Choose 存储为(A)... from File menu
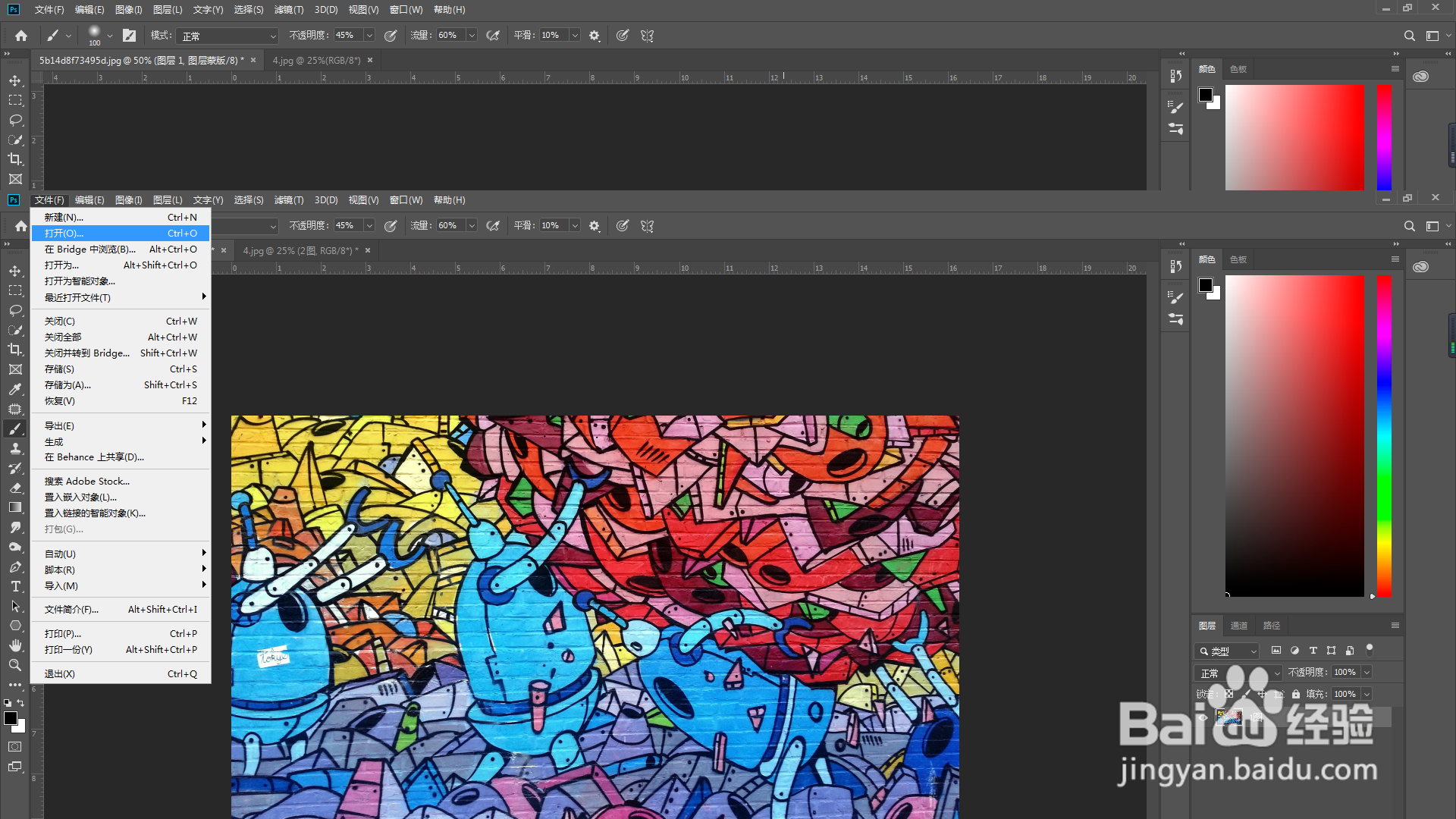This screenshot has width=1456, height=819. tap(121, 385)
